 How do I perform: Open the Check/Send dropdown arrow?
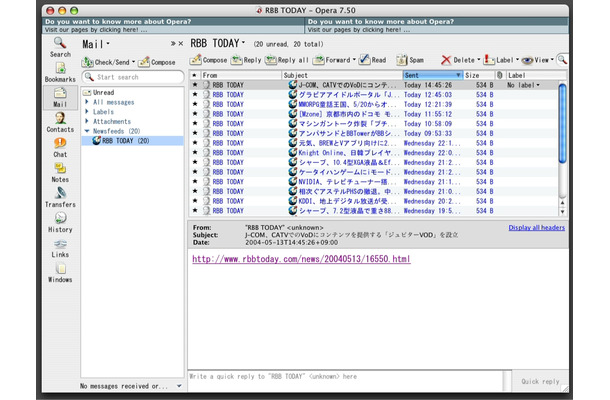point(133,62)
